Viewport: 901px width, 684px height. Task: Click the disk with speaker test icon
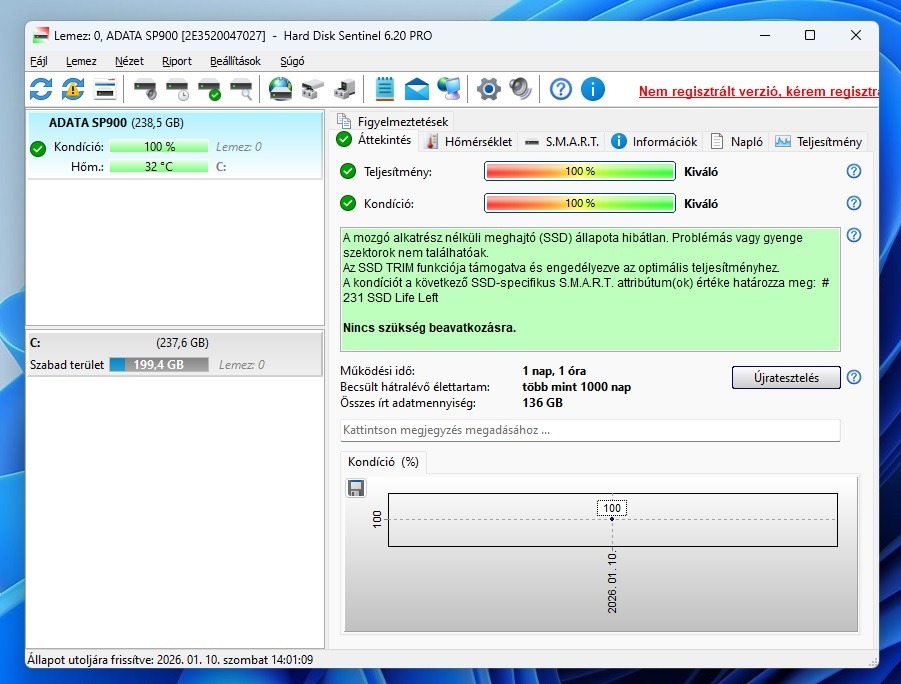[x=145, y=90]
